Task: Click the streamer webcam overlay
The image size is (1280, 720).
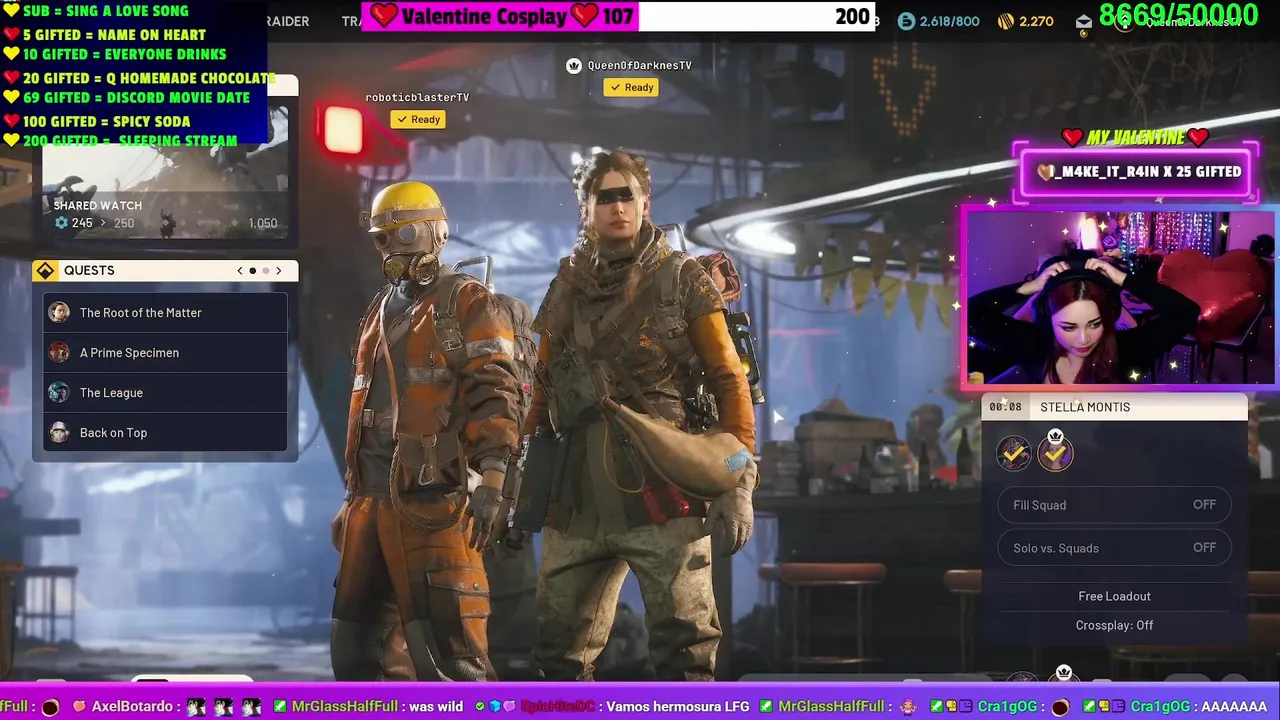Action: click(1118, 297)
